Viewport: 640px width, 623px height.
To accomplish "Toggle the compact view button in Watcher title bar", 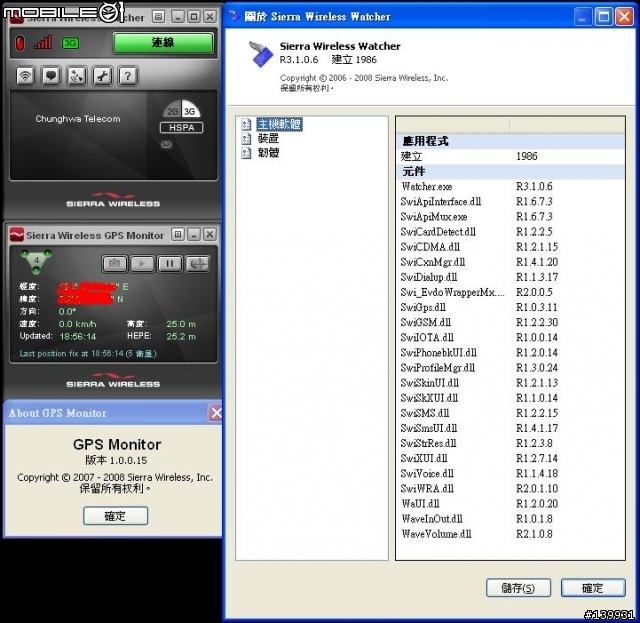I will point(158,16).
